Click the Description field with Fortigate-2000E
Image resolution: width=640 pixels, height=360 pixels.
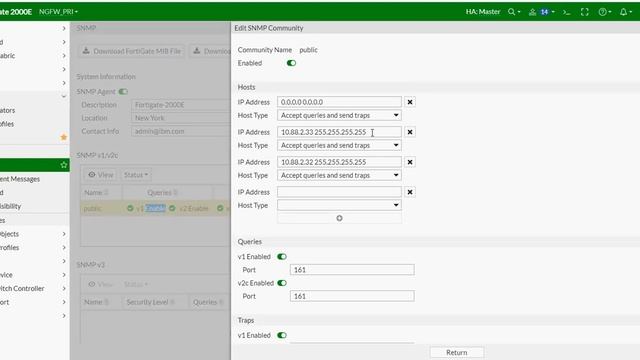pos(181,105)
